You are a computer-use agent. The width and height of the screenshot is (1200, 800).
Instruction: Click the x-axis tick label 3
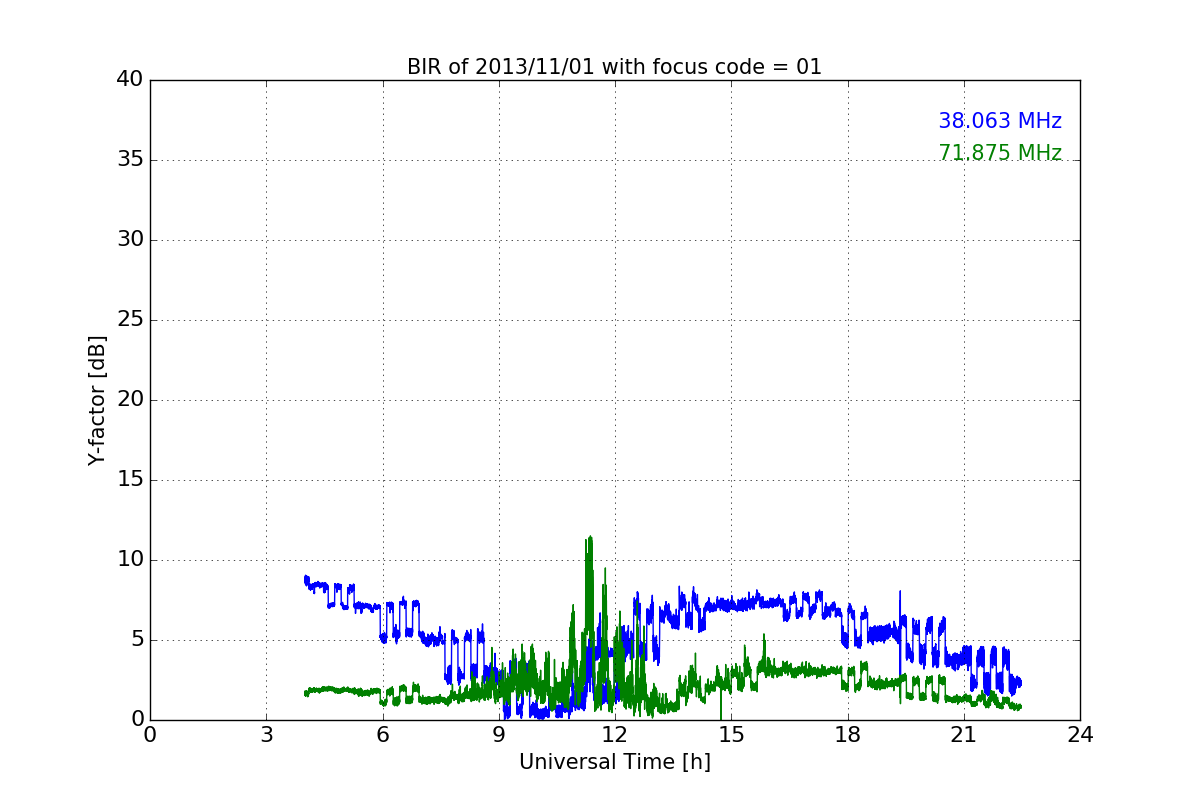[x=266, y=735]
